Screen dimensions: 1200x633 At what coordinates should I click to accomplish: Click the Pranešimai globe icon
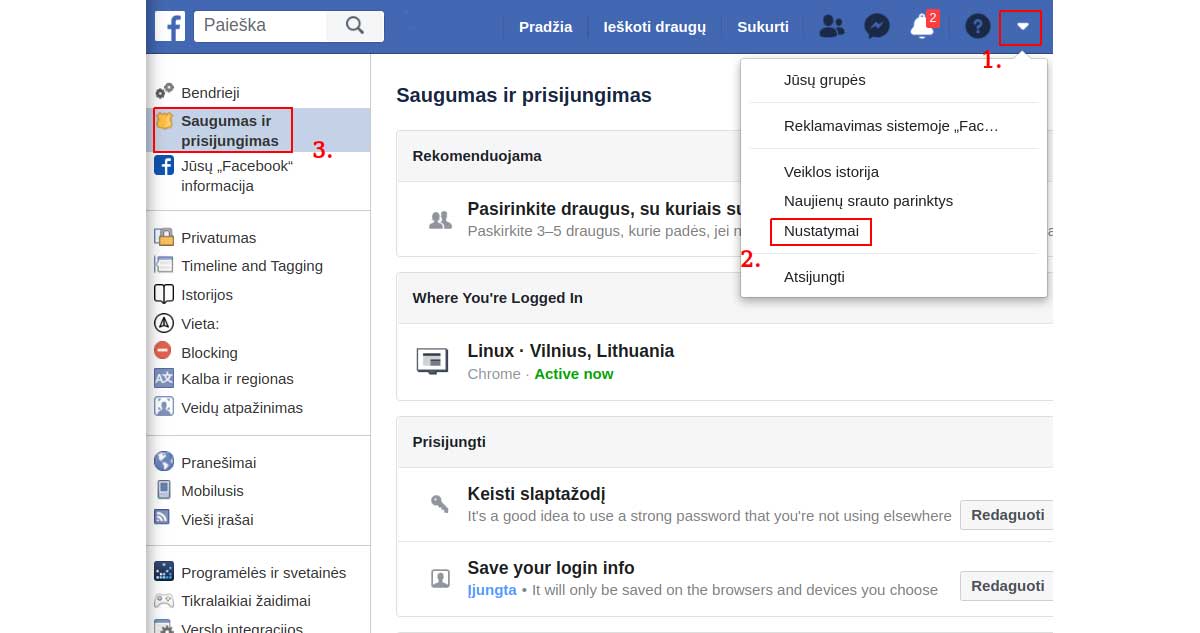click(164, 461)
